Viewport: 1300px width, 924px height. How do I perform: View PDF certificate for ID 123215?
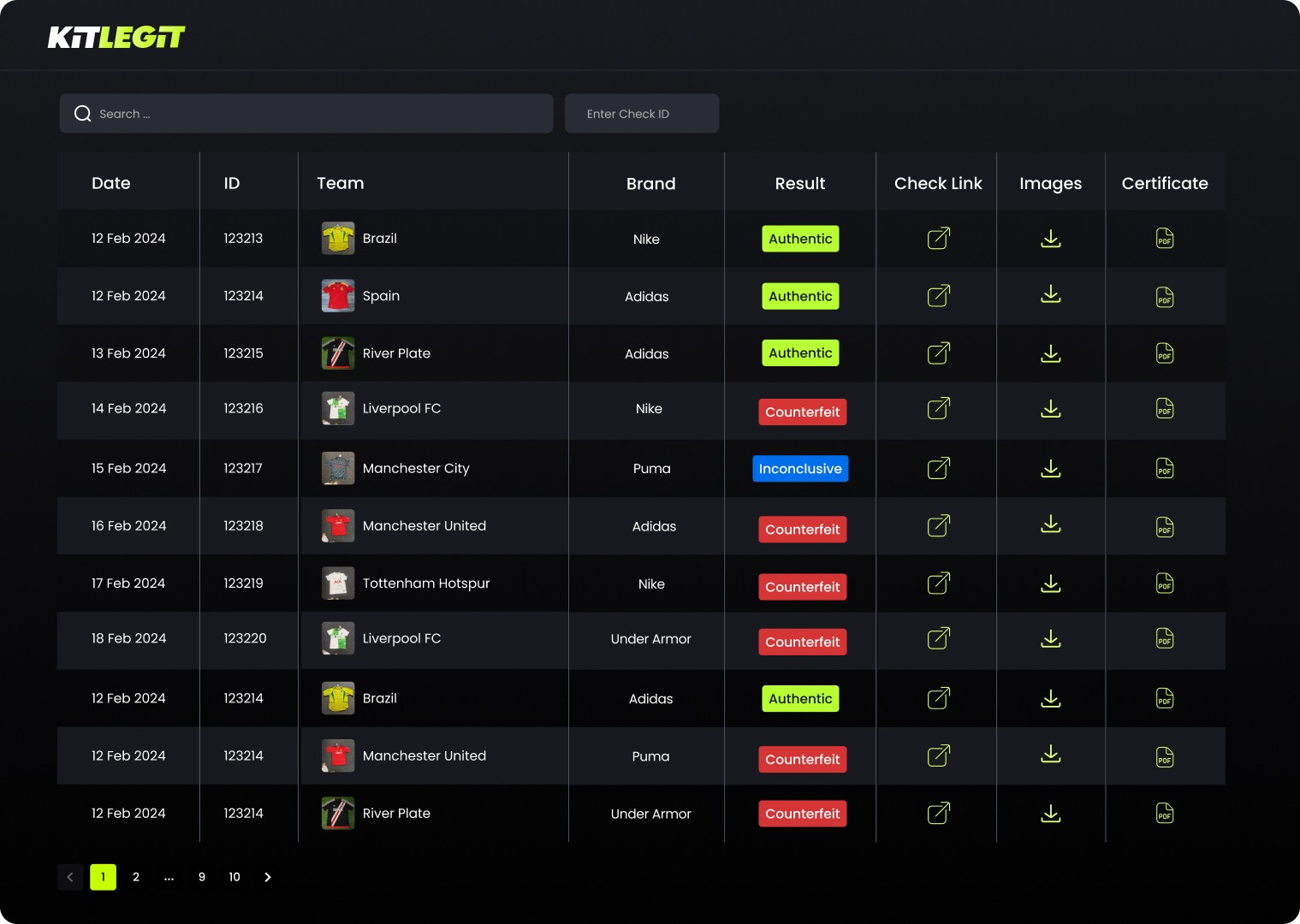(x=1165, y=353)
